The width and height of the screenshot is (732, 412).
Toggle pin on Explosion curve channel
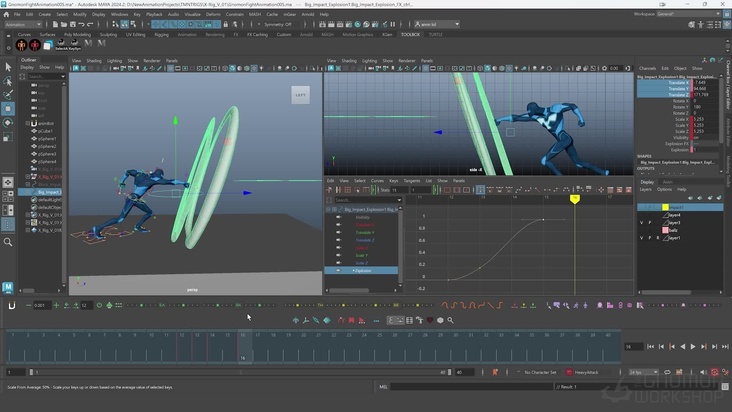click(x=338, y=271)
